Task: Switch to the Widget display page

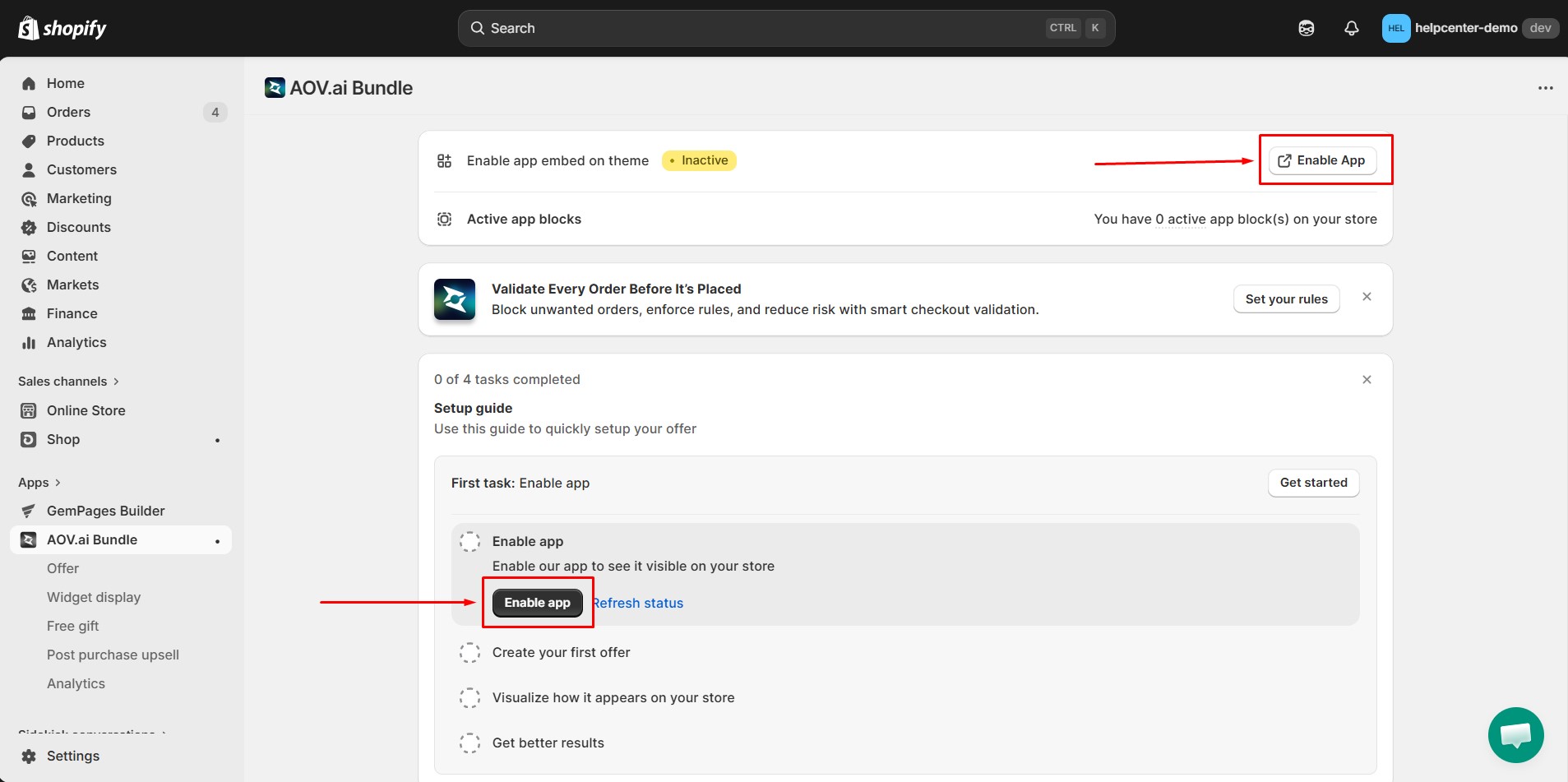Action: (x=94, y=597)
